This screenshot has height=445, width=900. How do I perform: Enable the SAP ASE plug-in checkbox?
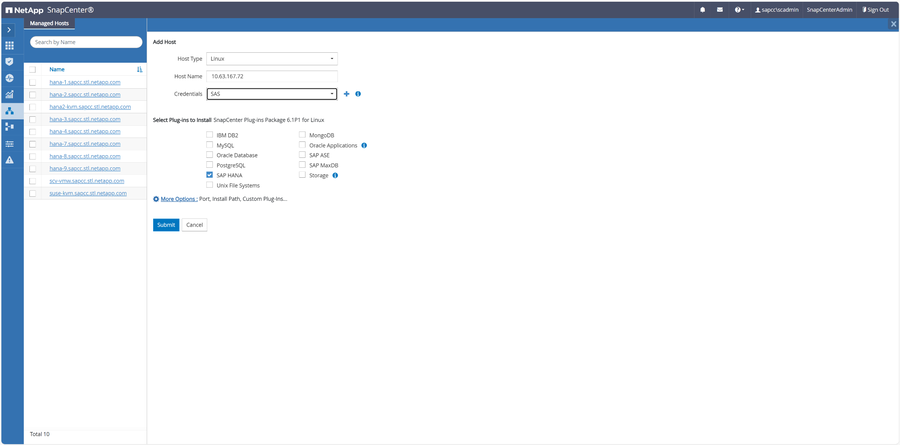pyautogui.click(x=302, y=155)
